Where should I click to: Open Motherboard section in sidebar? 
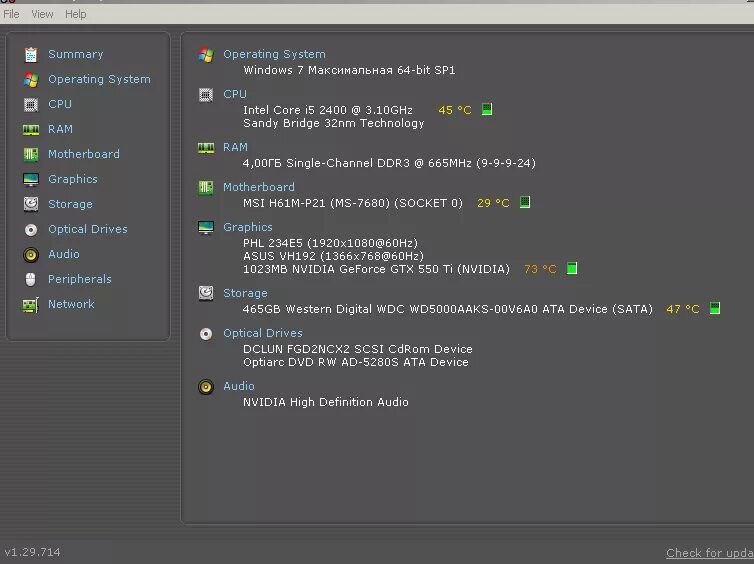(84, 154)
